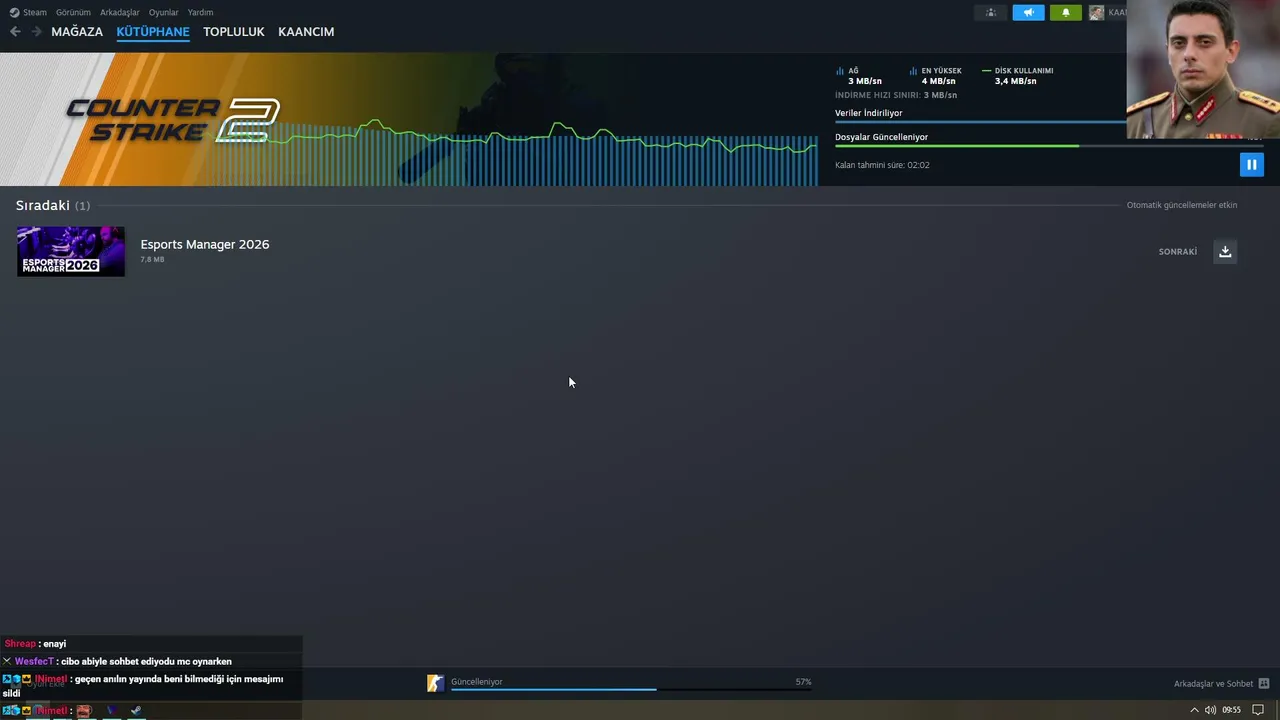Go to the MAĞAZA tab
The image size is (1280, 720).
77,32
